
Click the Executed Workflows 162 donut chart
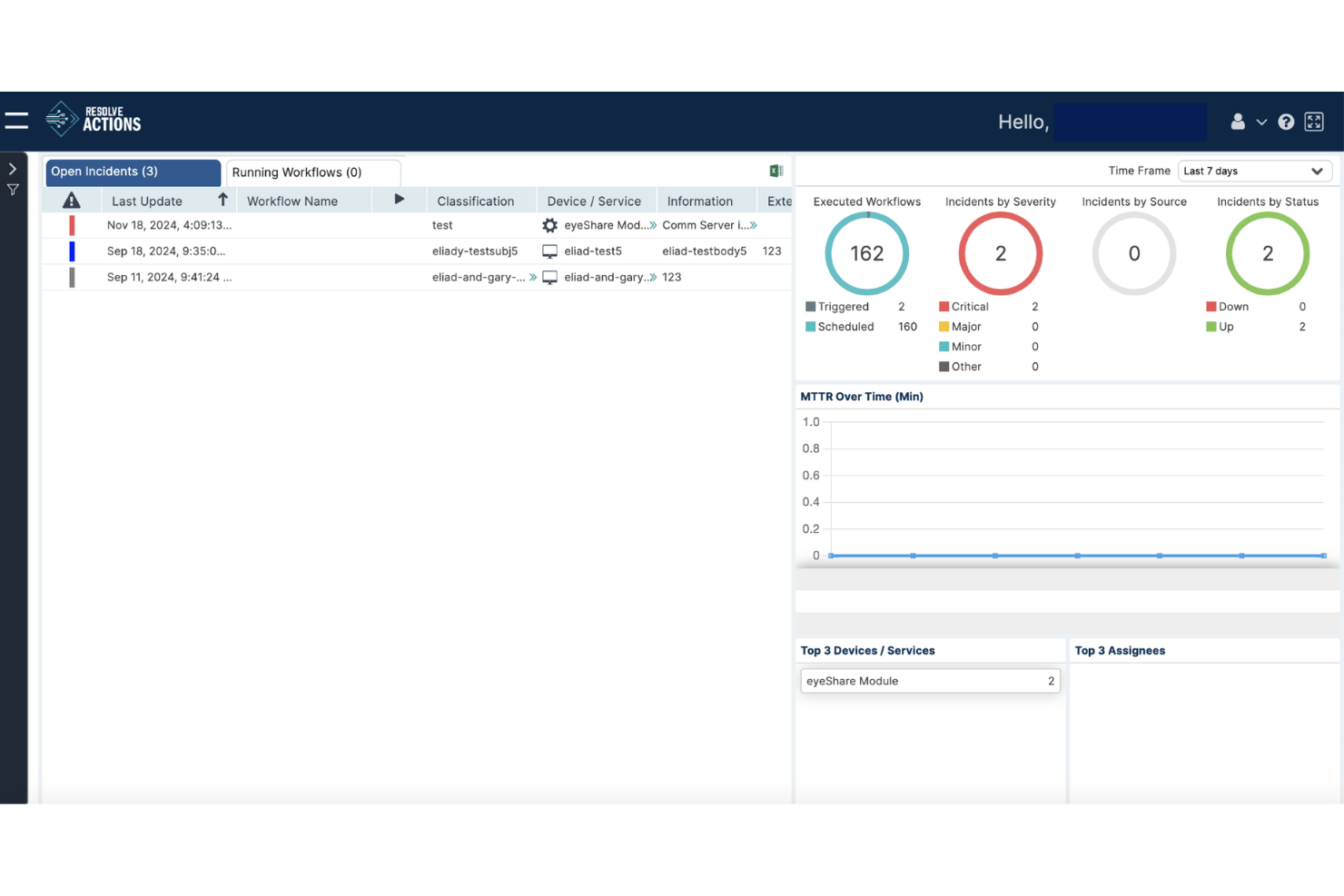867,253
